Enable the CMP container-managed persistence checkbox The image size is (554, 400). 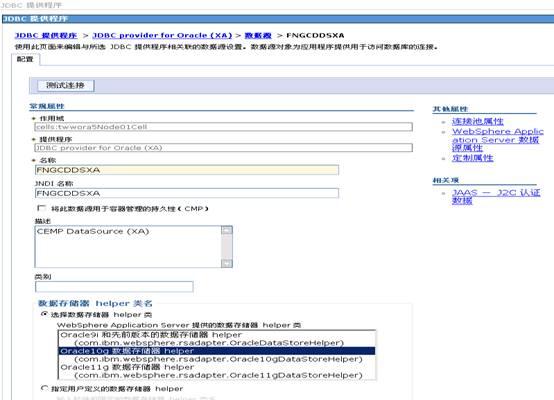pyautogui.click(x=42, y=208)
